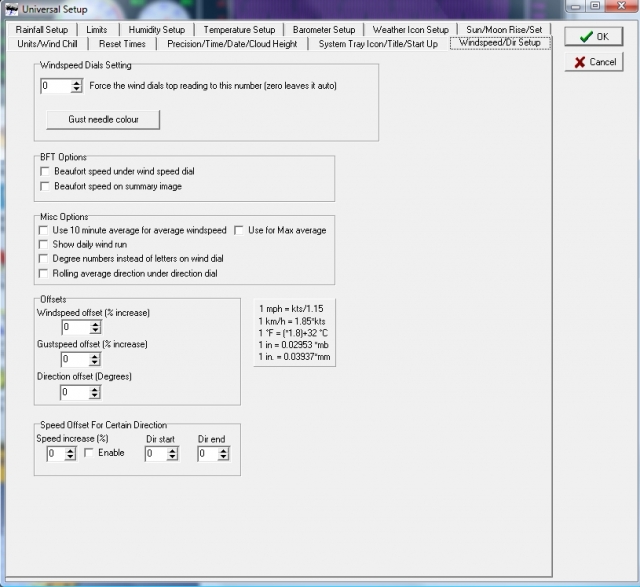Click OK button with green checkmark
The width and height of the screenshot is (640, 587).
594,37
